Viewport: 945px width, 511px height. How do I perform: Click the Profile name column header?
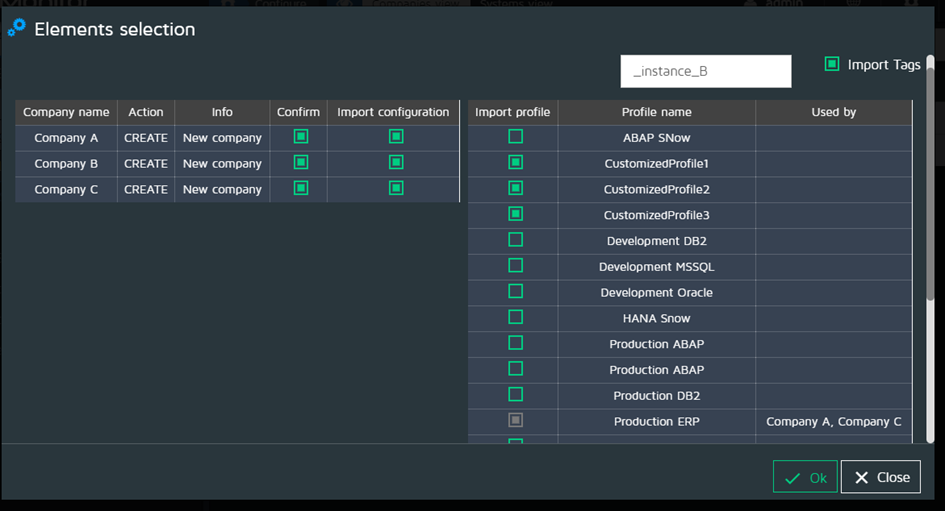[656, 112]
